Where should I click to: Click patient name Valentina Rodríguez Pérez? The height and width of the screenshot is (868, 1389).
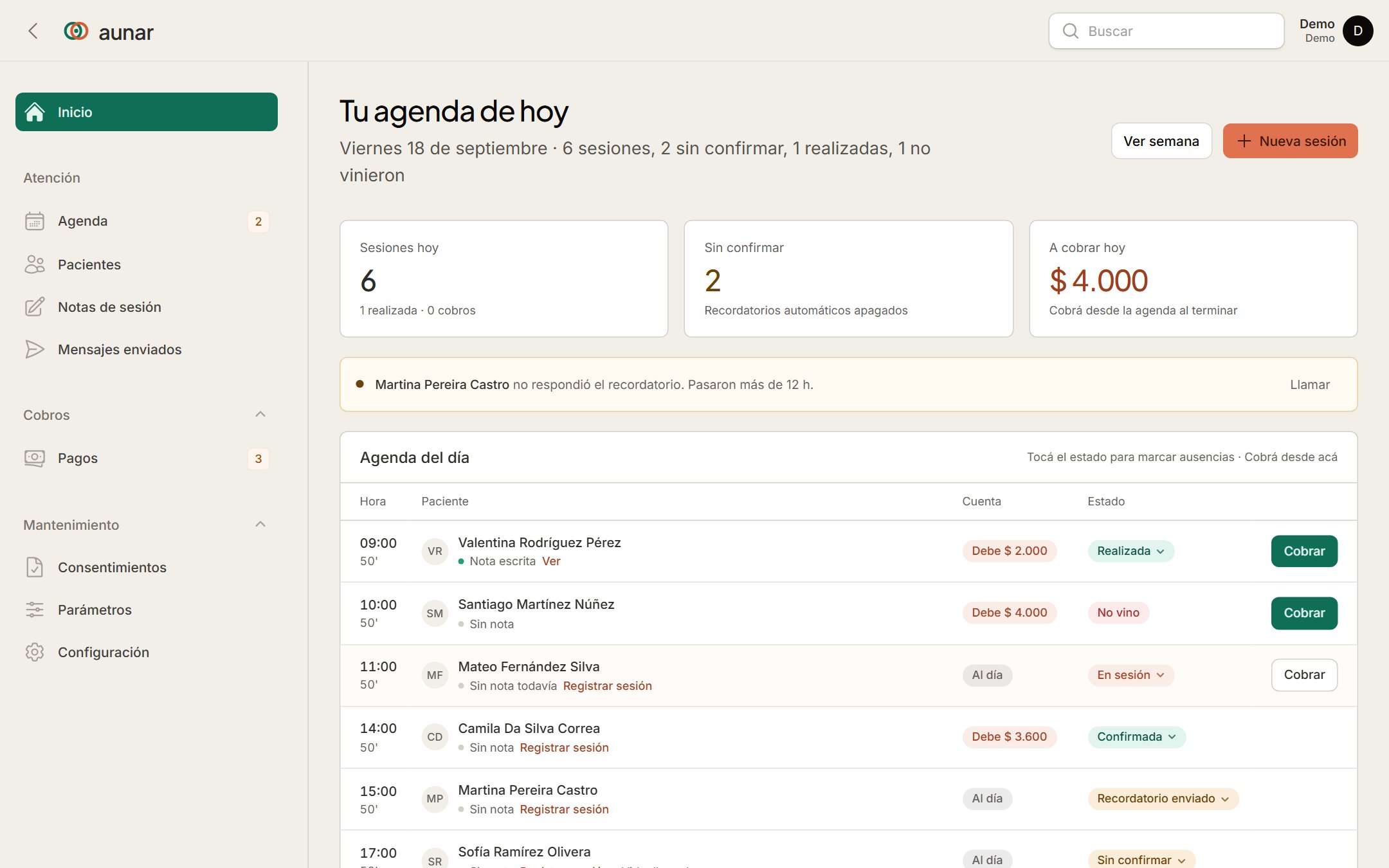pyautogui.click(x=540, y=543)
